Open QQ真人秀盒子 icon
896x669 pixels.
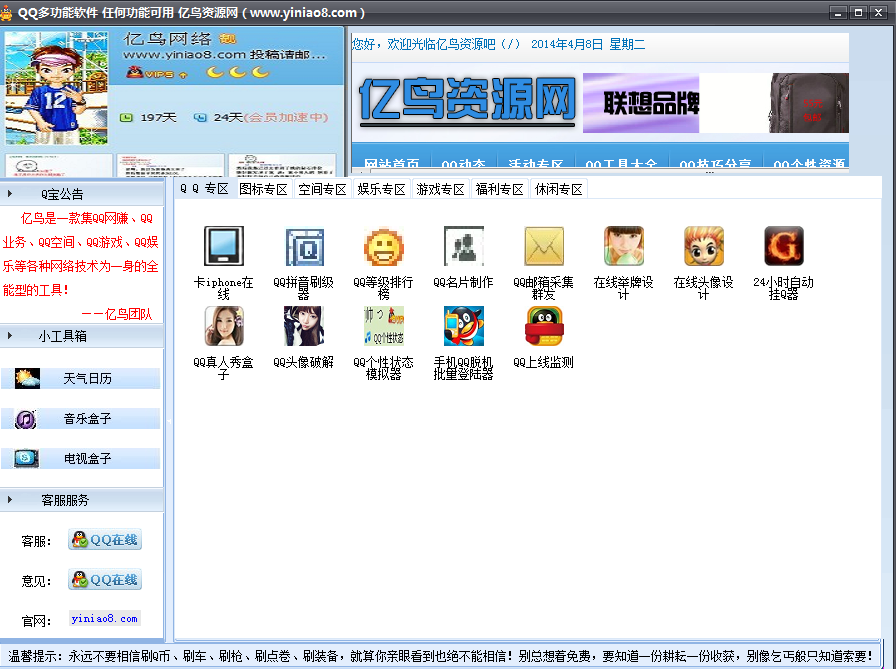coord(223,326)
